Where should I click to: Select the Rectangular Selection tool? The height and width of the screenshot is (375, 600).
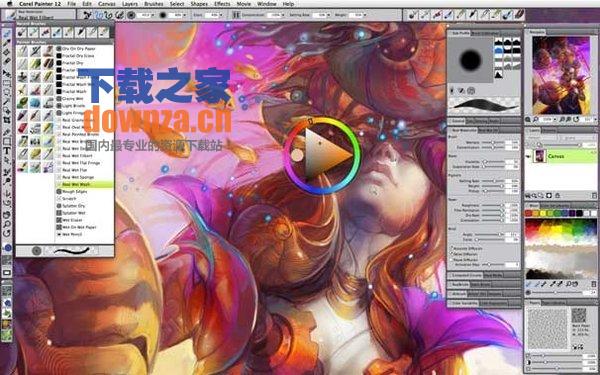[7, 83]
